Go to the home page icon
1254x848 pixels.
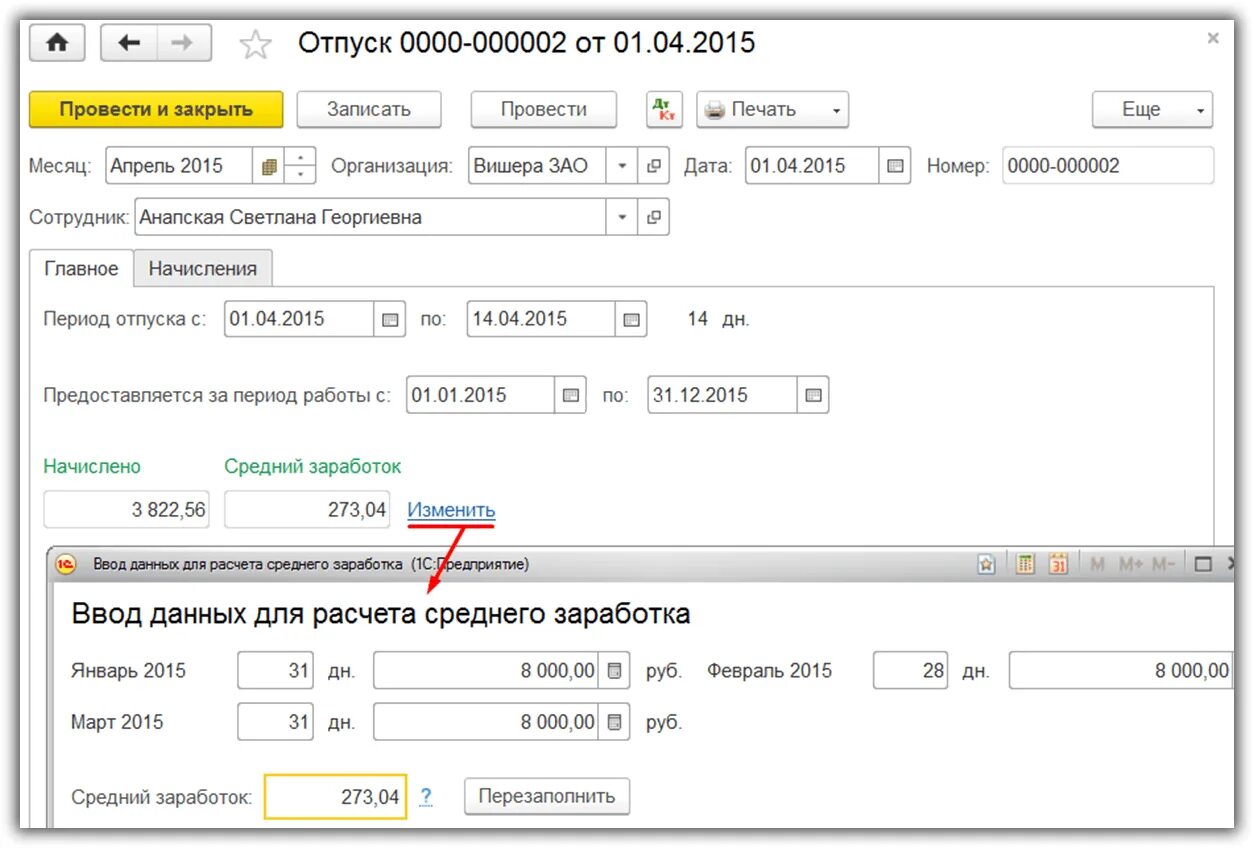click(x=58, y=43)
